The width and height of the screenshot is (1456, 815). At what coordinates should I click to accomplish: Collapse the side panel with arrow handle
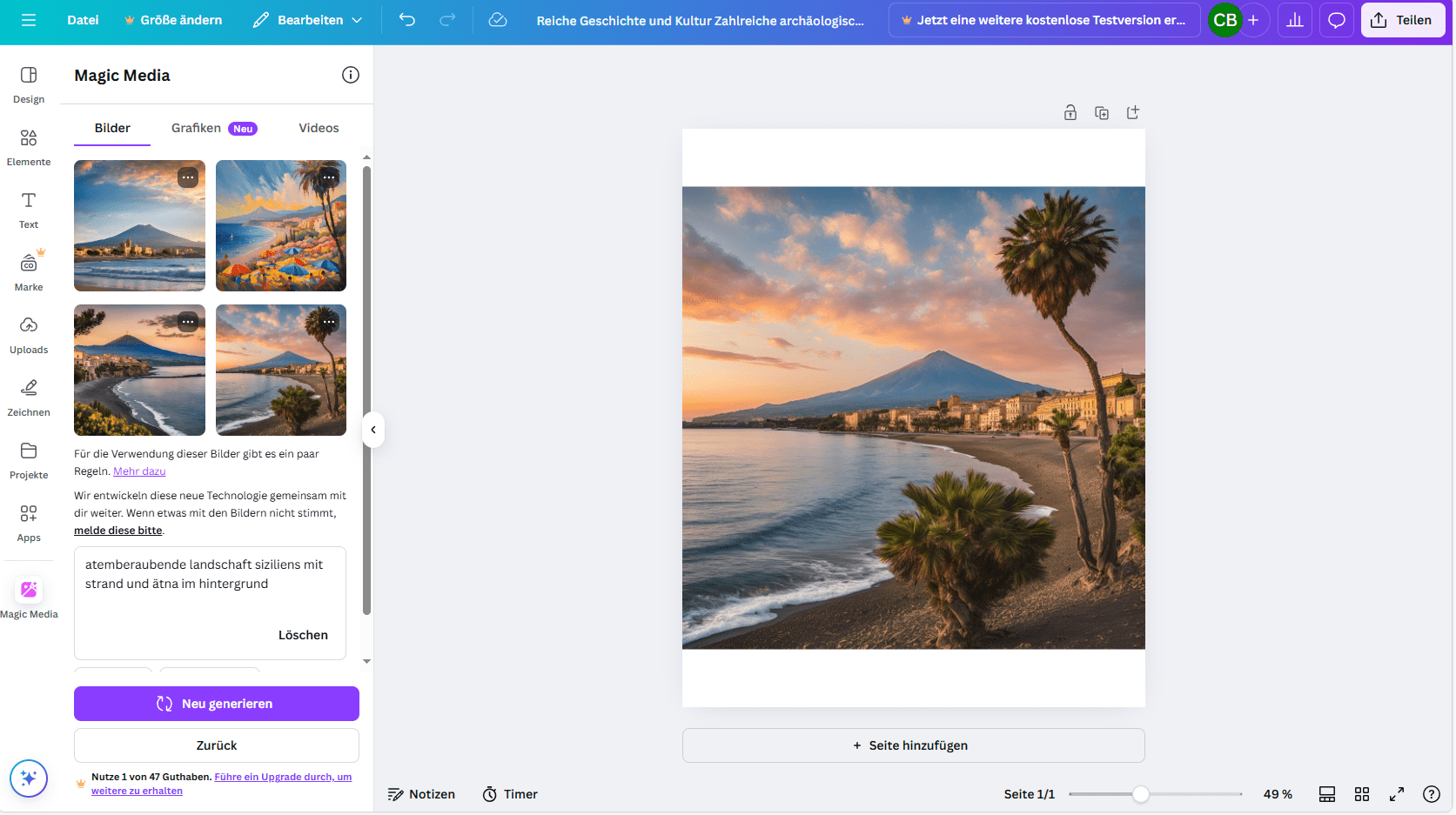[x=373, y=430]
